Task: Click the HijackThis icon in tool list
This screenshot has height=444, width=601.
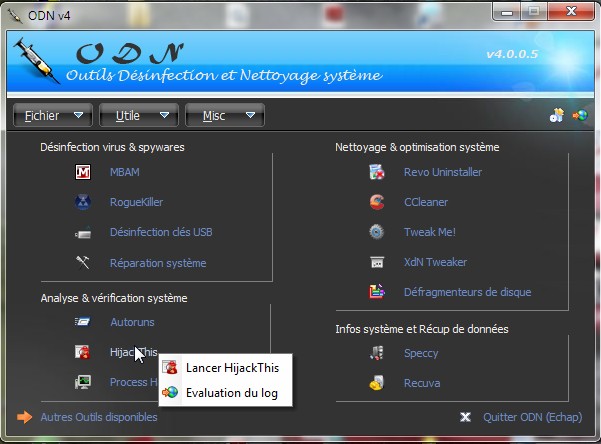Action: coord(83,352)
